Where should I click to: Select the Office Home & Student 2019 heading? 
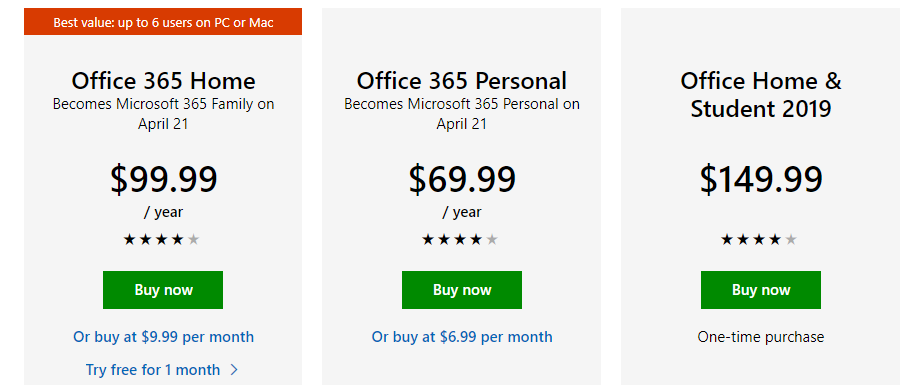tap(761, 94)
